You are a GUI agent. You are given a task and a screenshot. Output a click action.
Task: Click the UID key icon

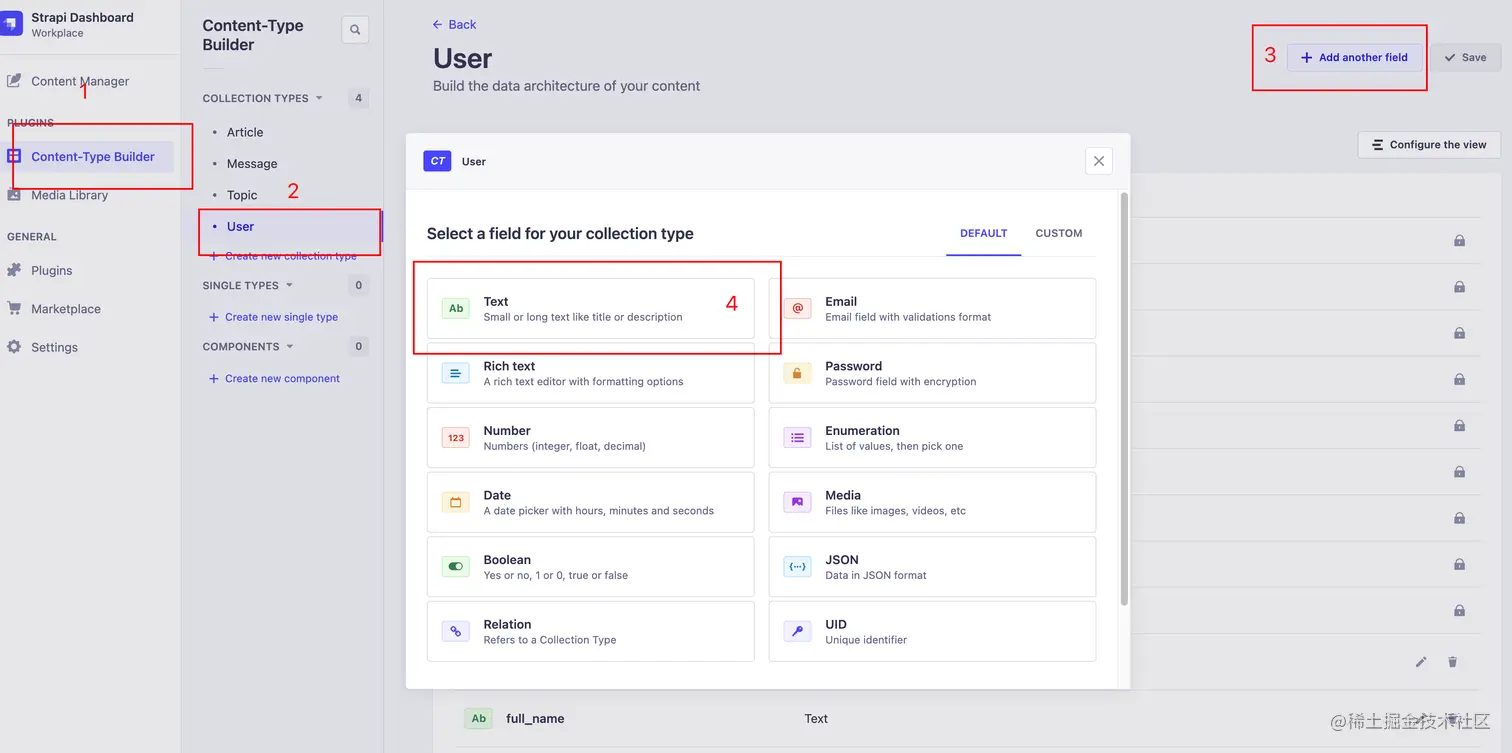click(797, 631)
